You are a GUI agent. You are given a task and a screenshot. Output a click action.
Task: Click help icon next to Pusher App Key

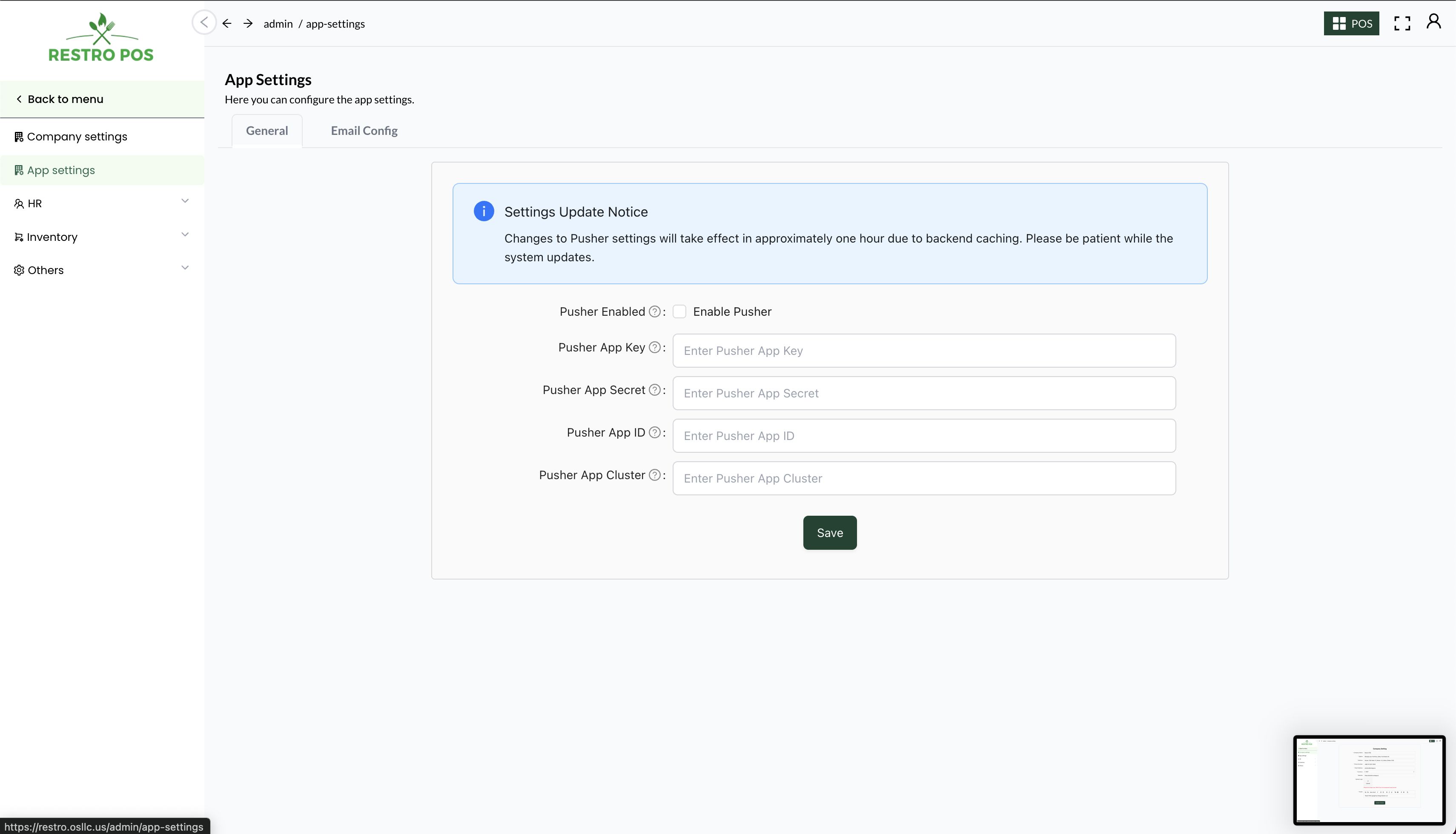coord(654,348)
